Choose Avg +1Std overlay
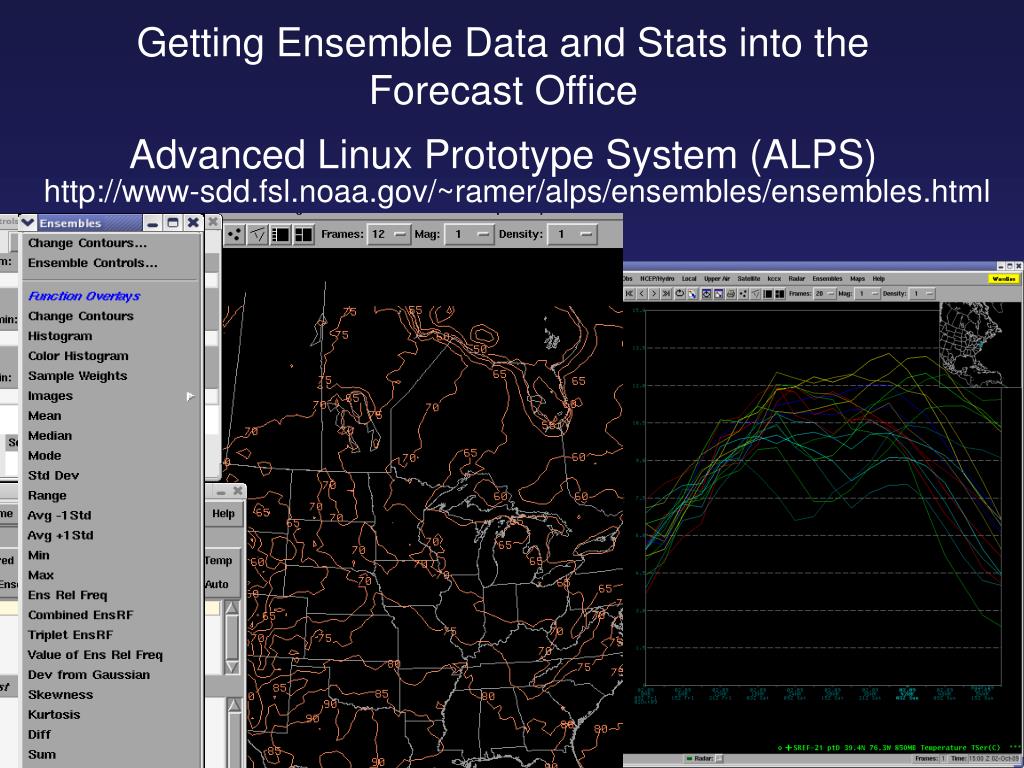This screenshot has width=1024, height=768. pos(61,536)
